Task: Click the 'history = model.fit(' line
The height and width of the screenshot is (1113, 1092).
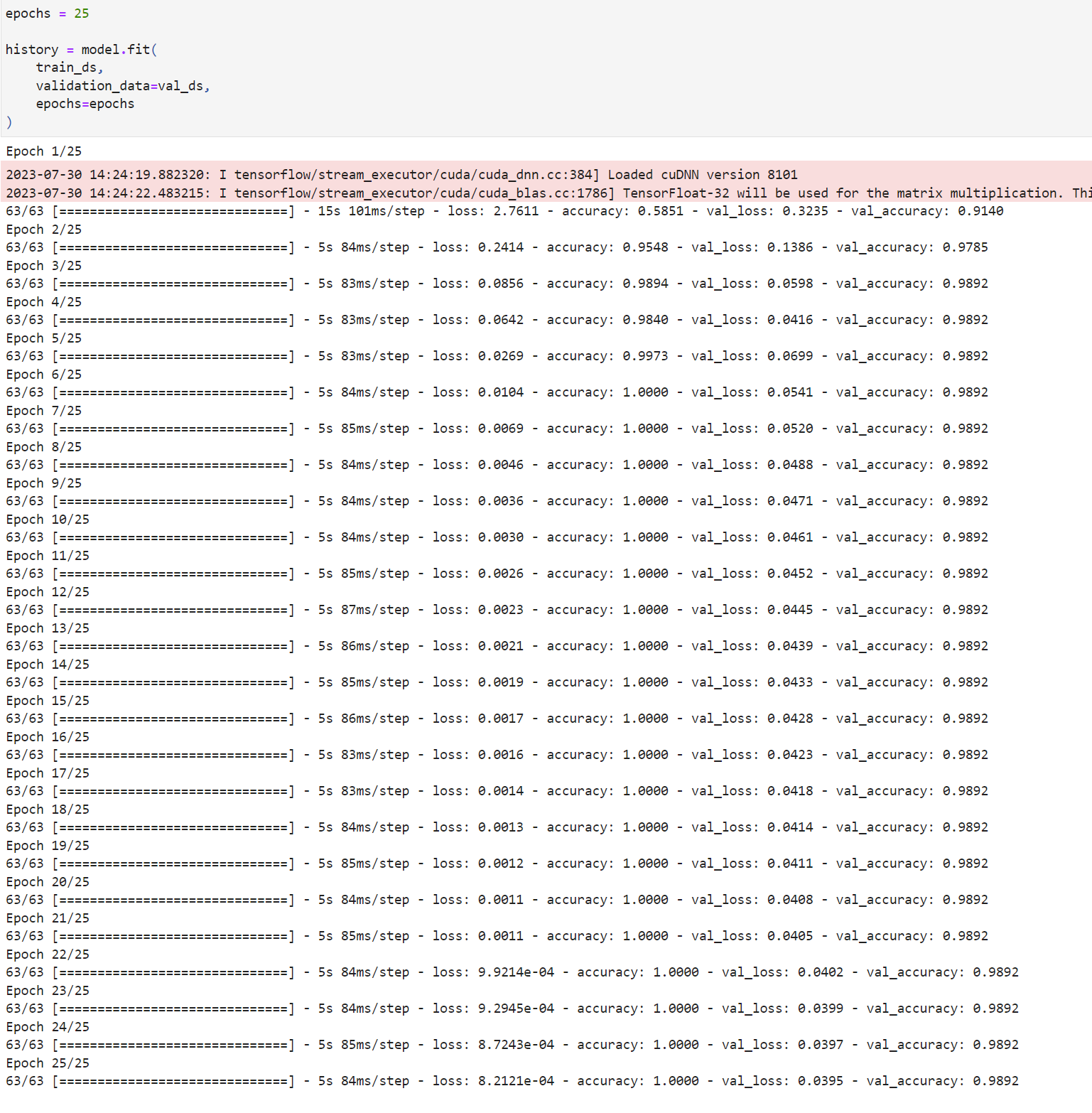Action: pos(81,50)
